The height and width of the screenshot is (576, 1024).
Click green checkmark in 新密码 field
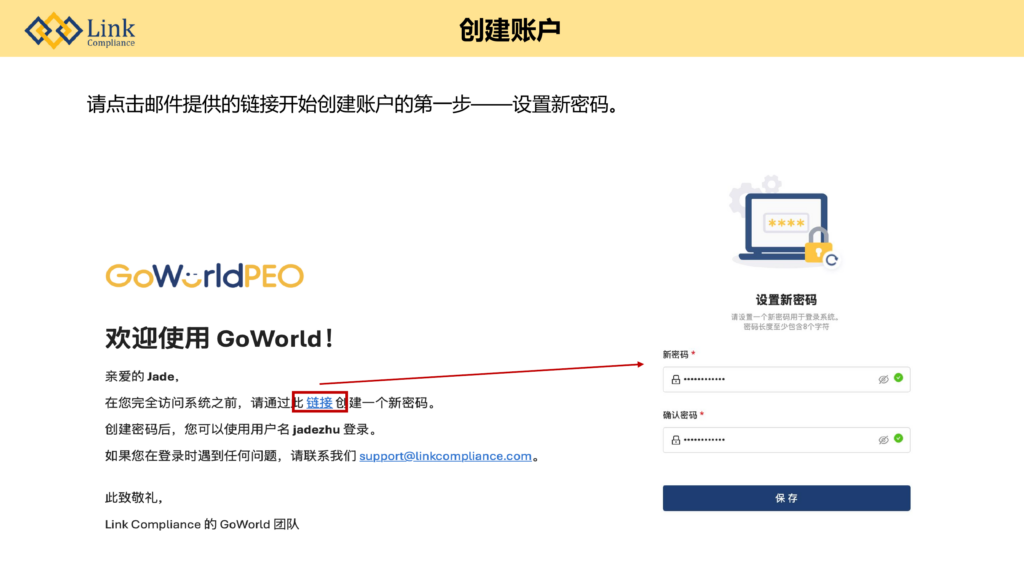[x=898, y=379]
